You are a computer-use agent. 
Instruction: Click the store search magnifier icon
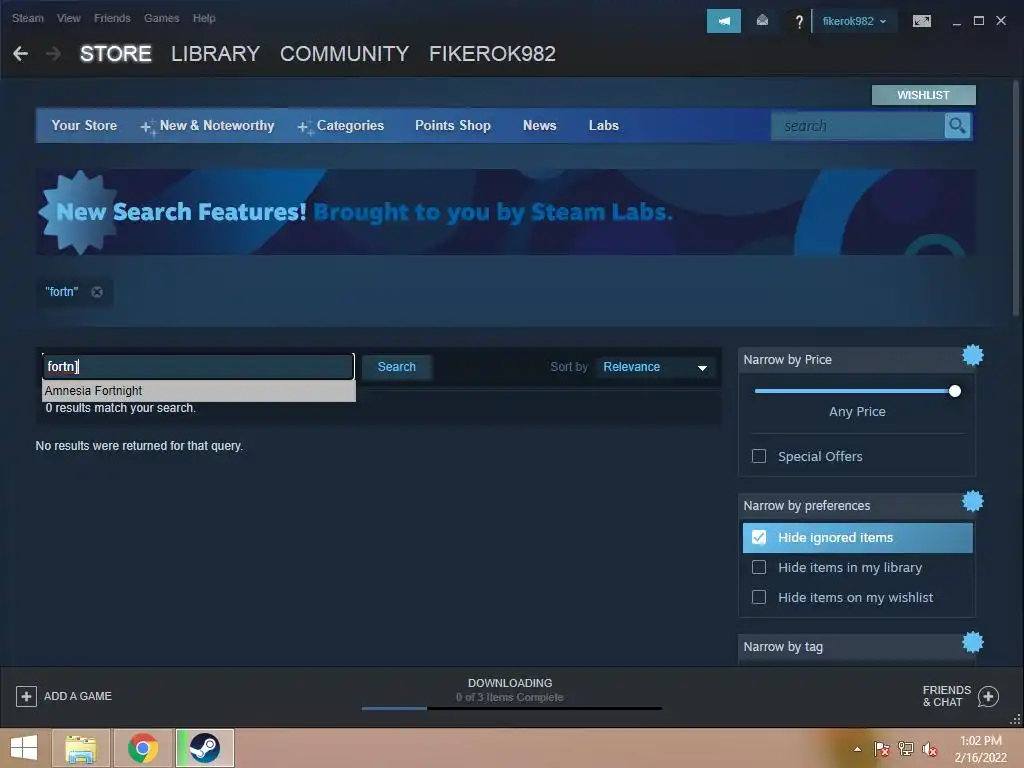tap(957, 125)
